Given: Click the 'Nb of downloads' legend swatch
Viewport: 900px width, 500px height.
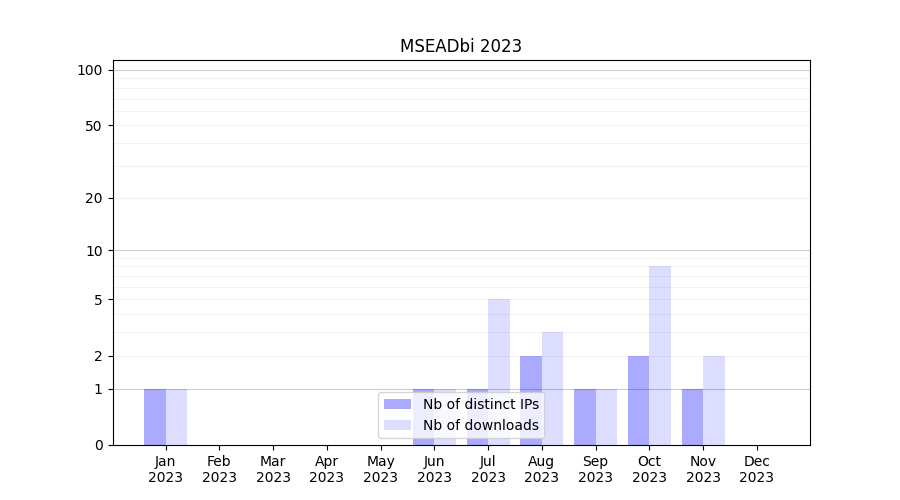Looking at the screenshot, I should click(397, 425).
